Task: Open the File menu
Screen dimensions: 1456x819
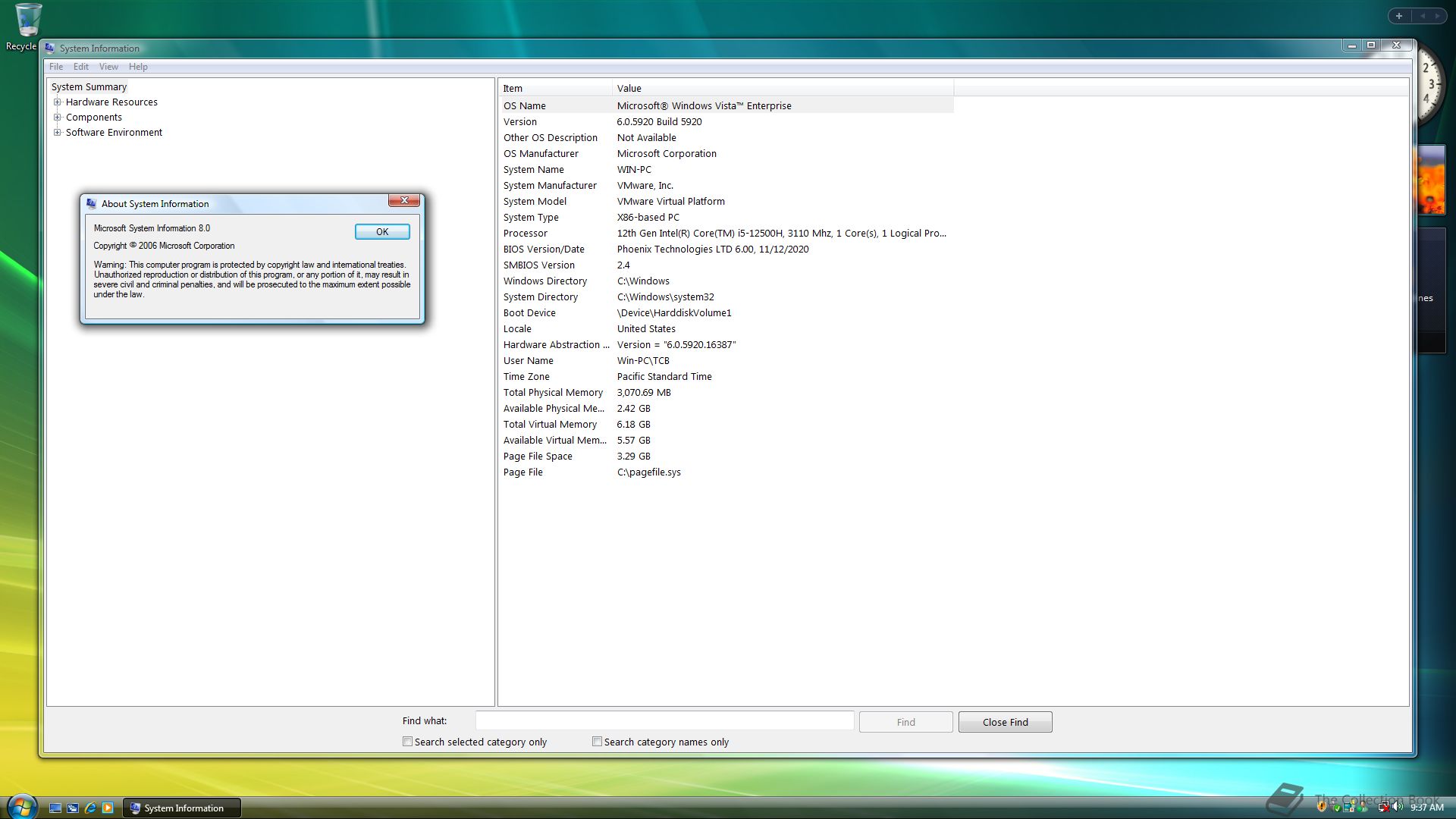Action: (56, 67)
